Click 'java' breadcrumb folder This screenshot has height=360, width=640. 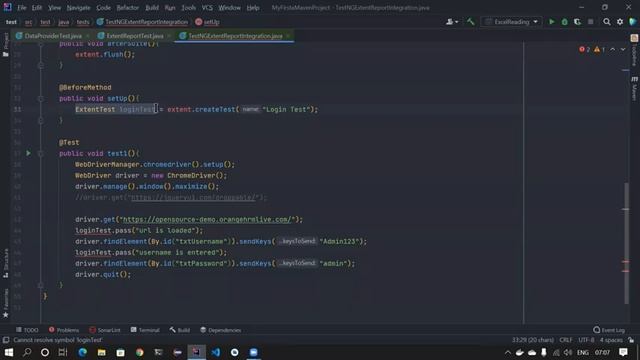click(63, 22)
